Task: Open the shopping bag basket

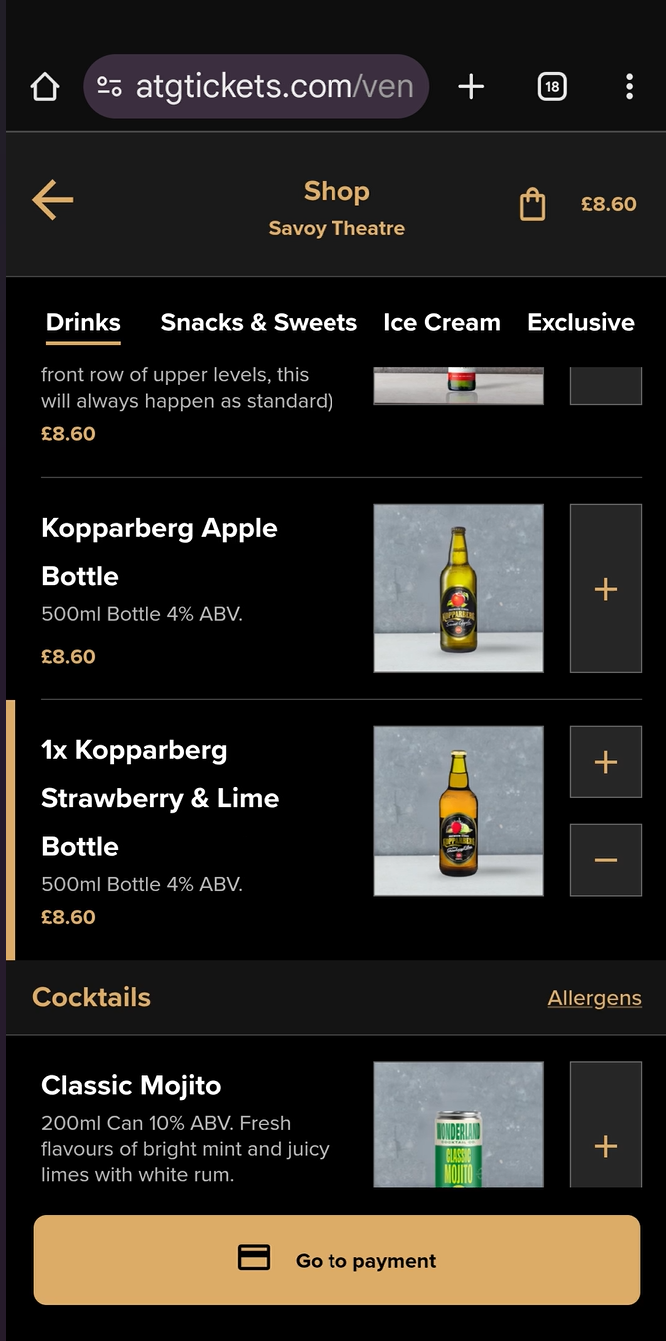Action: [x=533, y=204]
